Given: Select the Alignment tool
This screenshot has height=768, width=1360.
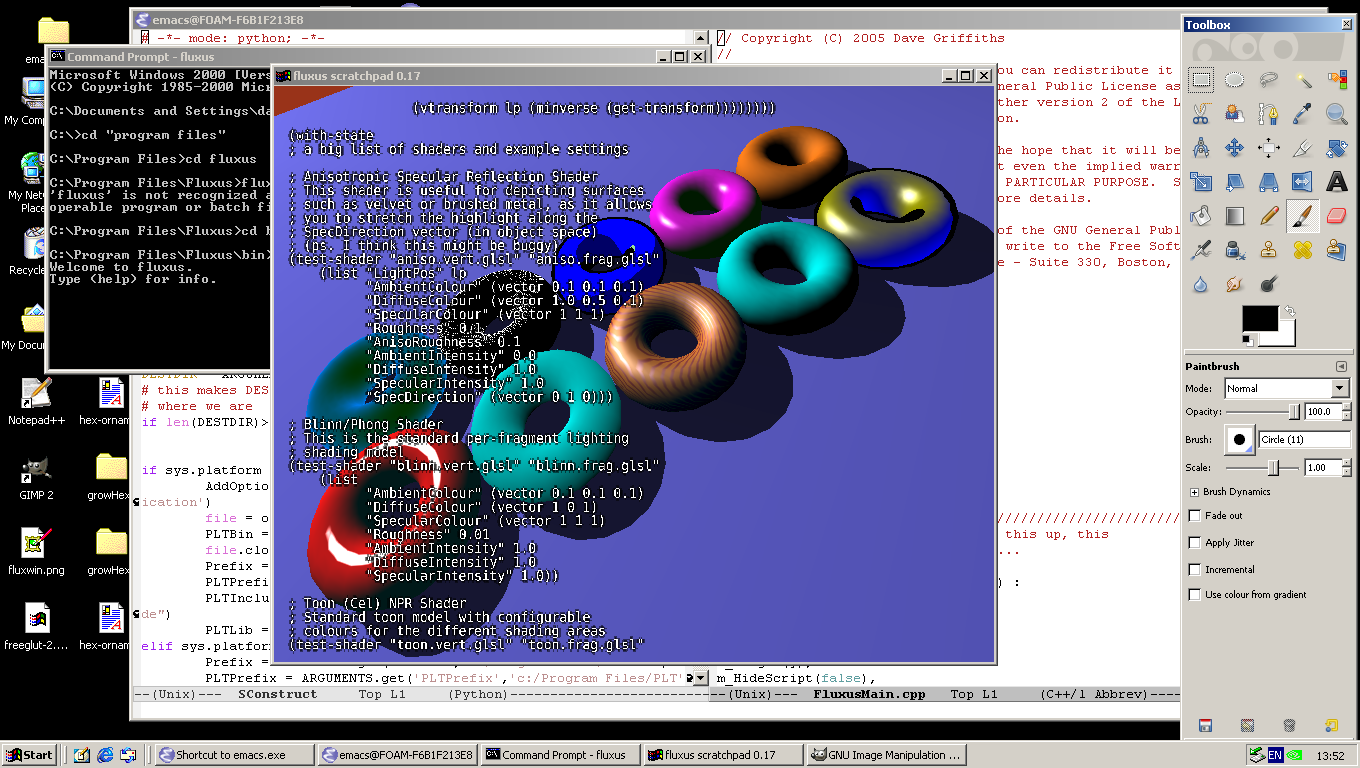Looking at the screenshot, I should pos(1269,148).
